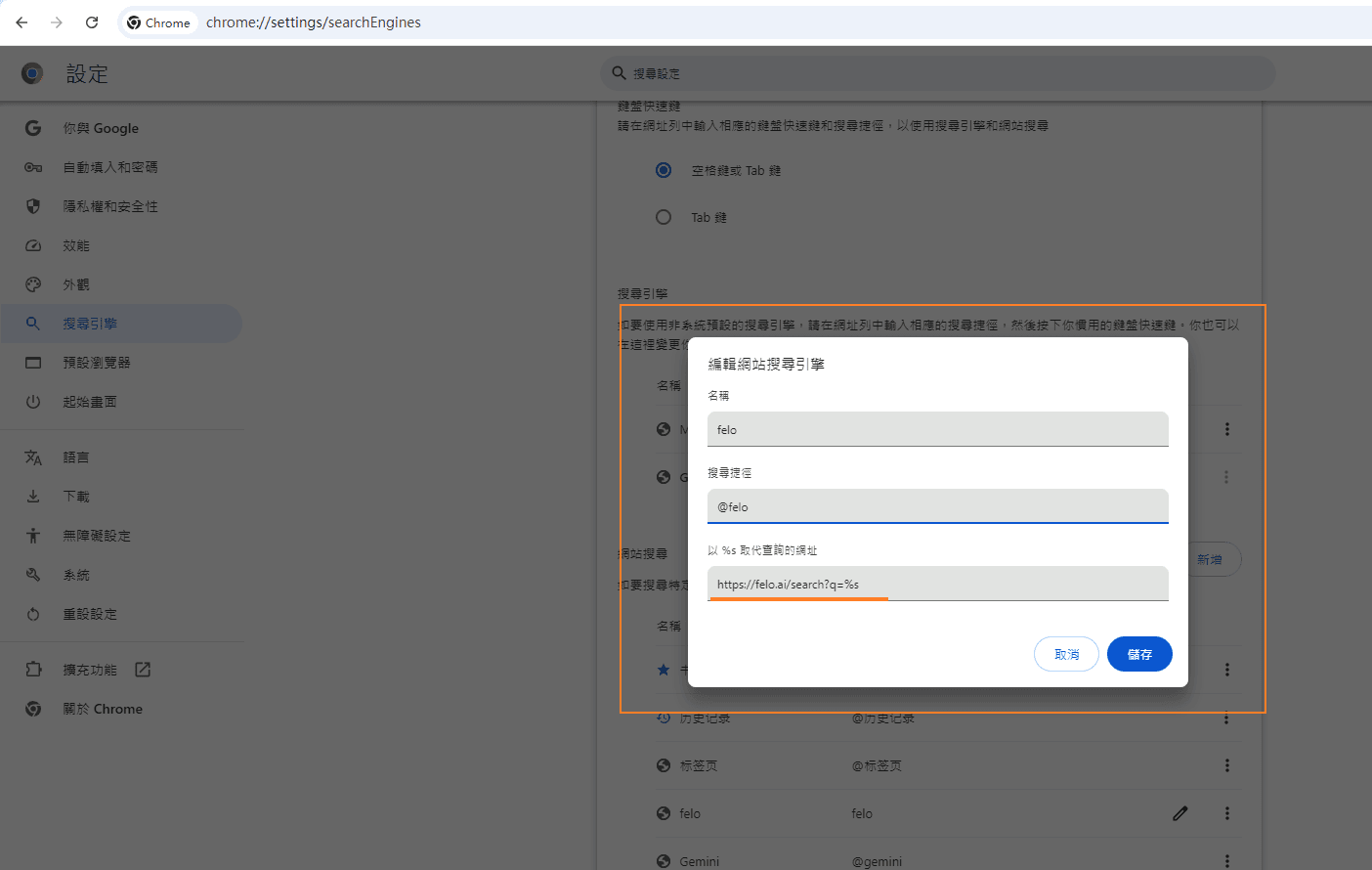Click the shield icon for 隱私權和安全性

[x=33, y=206]
